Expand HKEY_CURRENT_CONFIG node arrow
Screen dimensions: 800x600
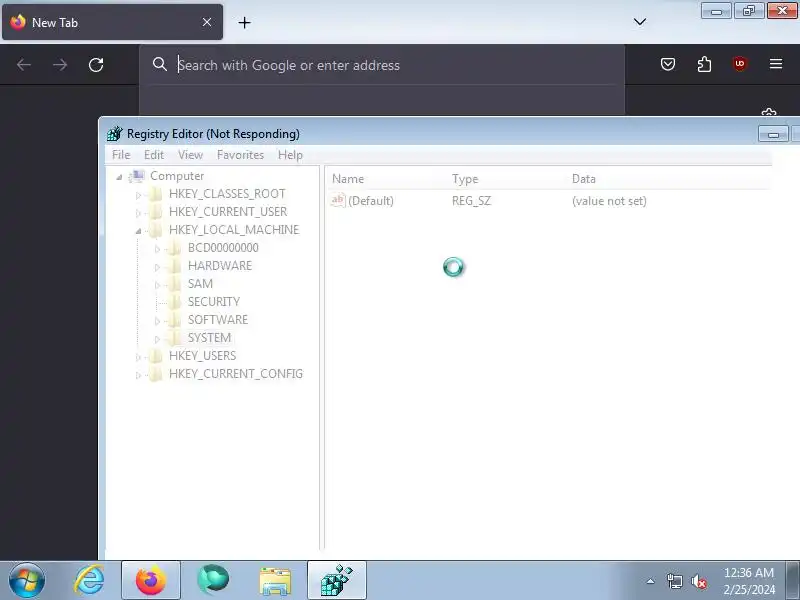(138, 375)
